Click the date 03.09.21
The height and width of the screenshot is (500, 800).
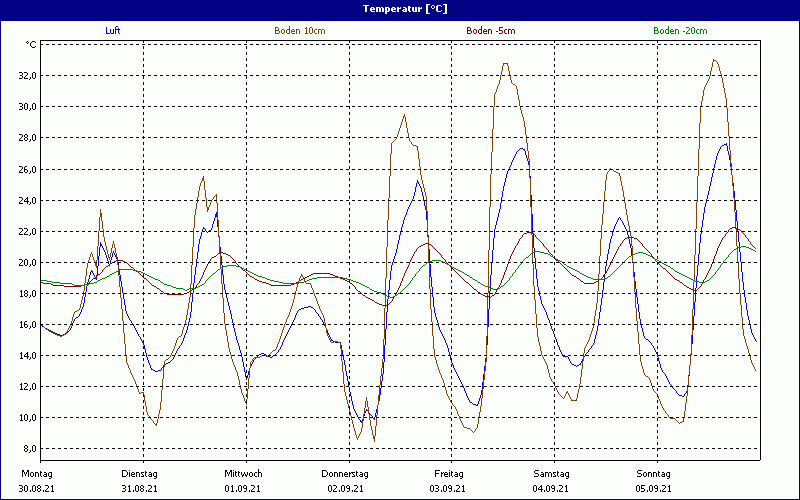[448, 489]
